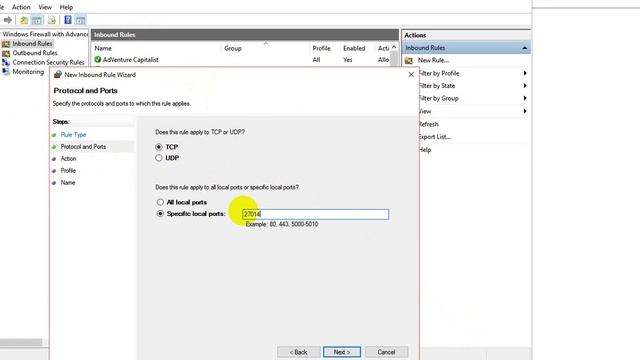
Task: Click the export list toolbar icon
Action: point(52,20)
